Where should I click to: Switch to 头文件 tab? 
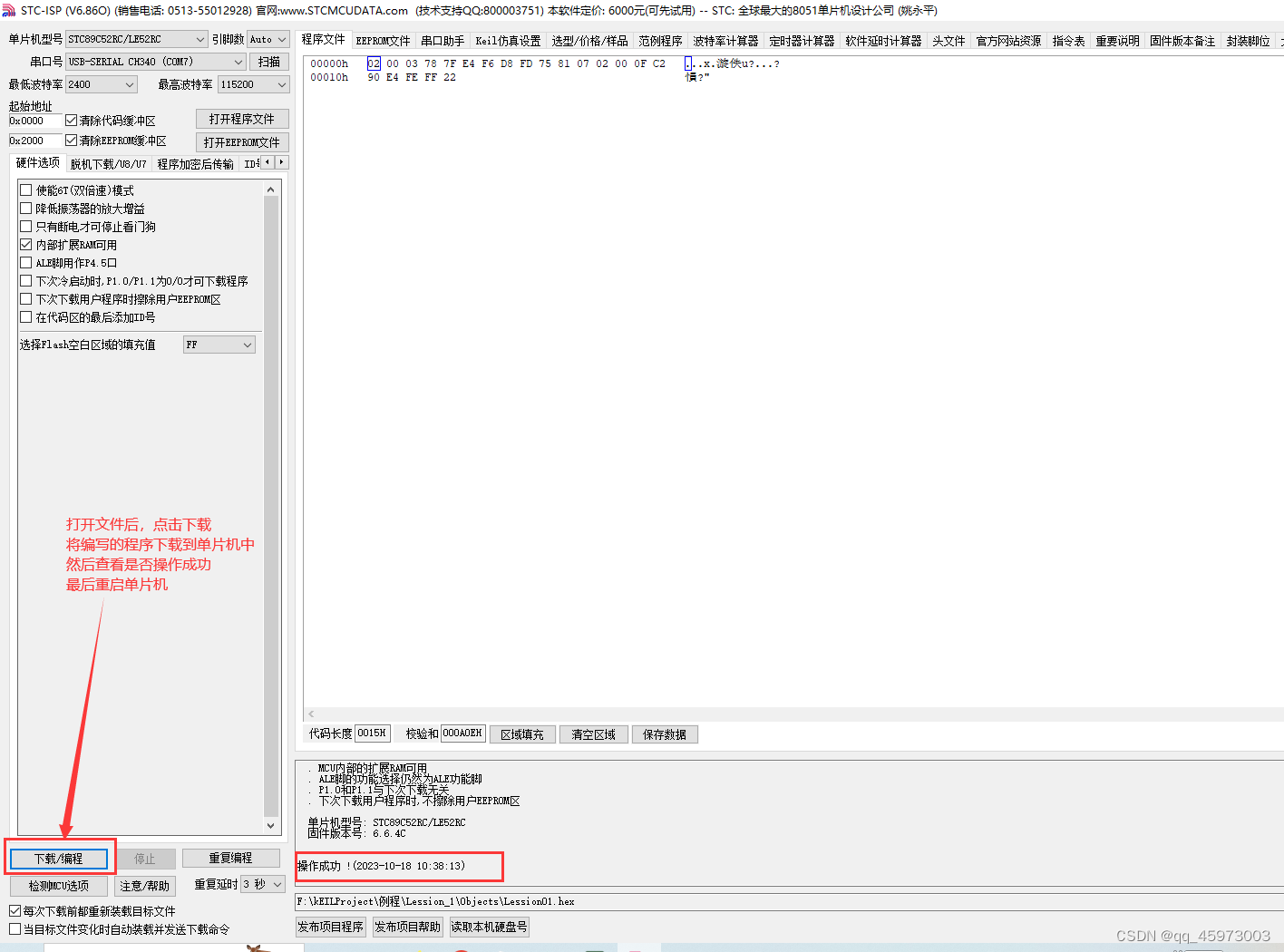click(x=948, y=41)
